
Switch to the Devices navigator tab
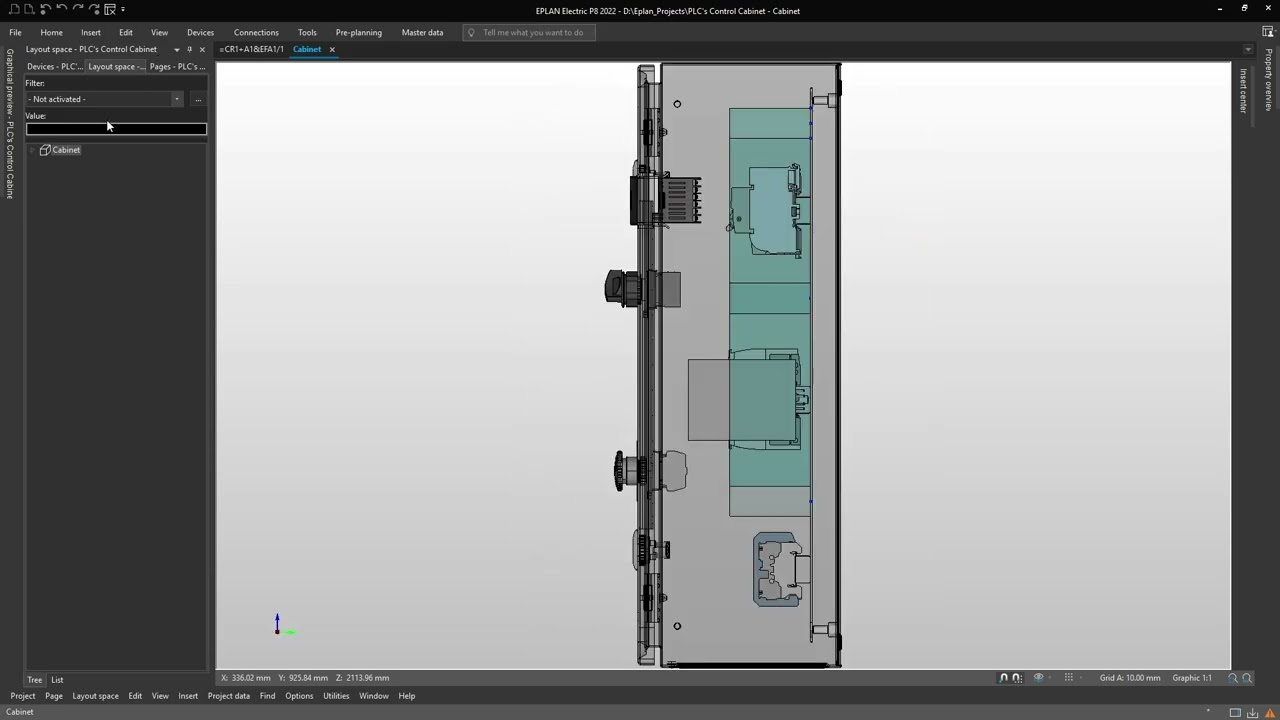pos(54,66)
